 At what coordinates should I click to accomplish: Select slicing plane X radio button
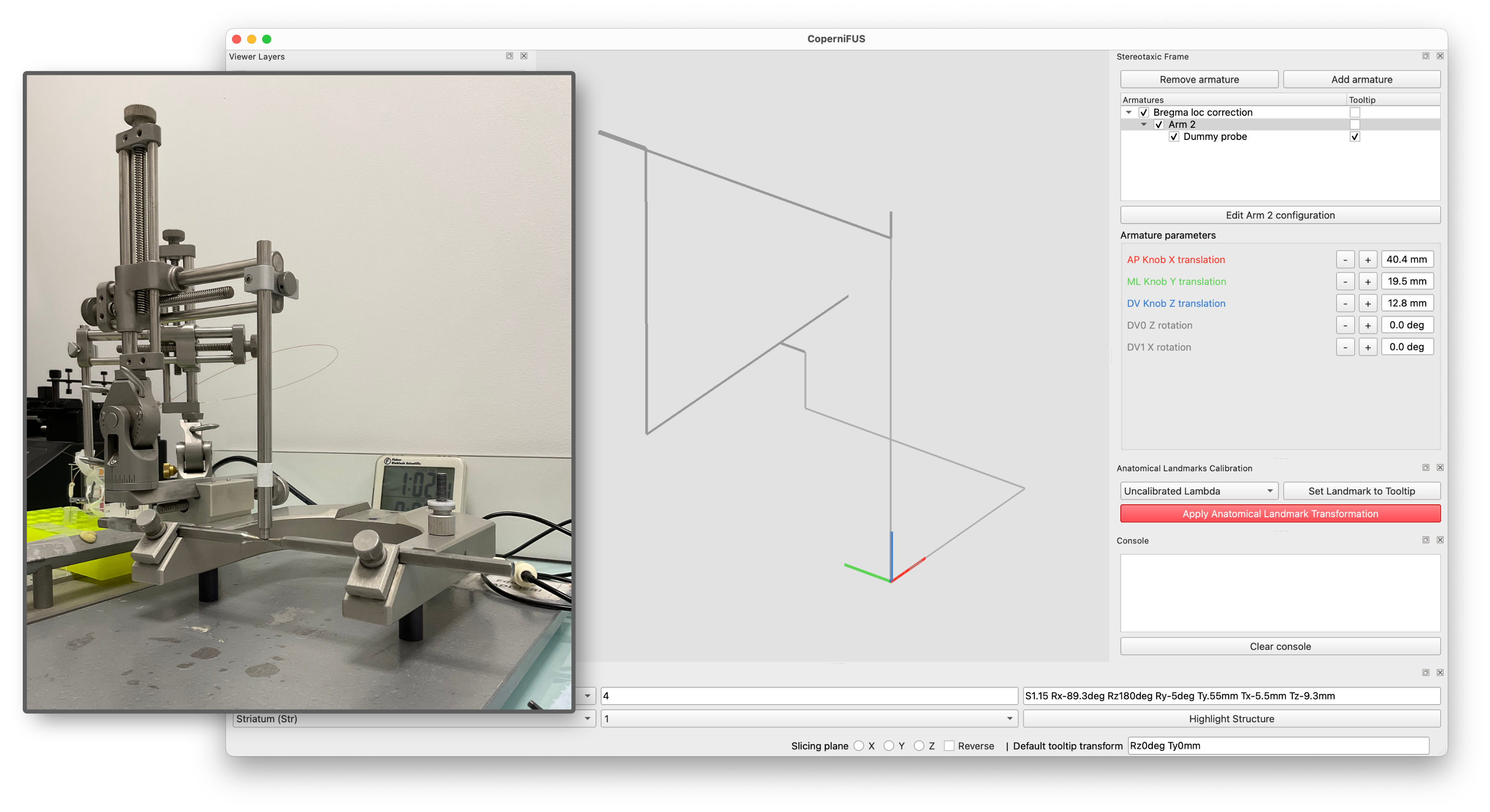(859, 746)
